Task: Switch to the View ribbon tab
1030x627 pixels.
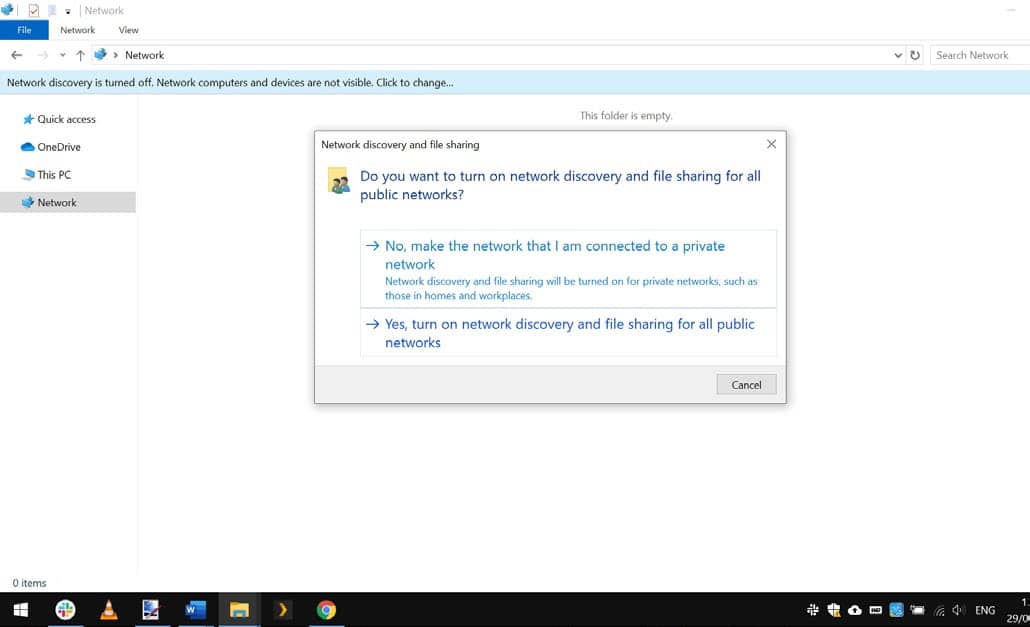Action: pos(128,30)
